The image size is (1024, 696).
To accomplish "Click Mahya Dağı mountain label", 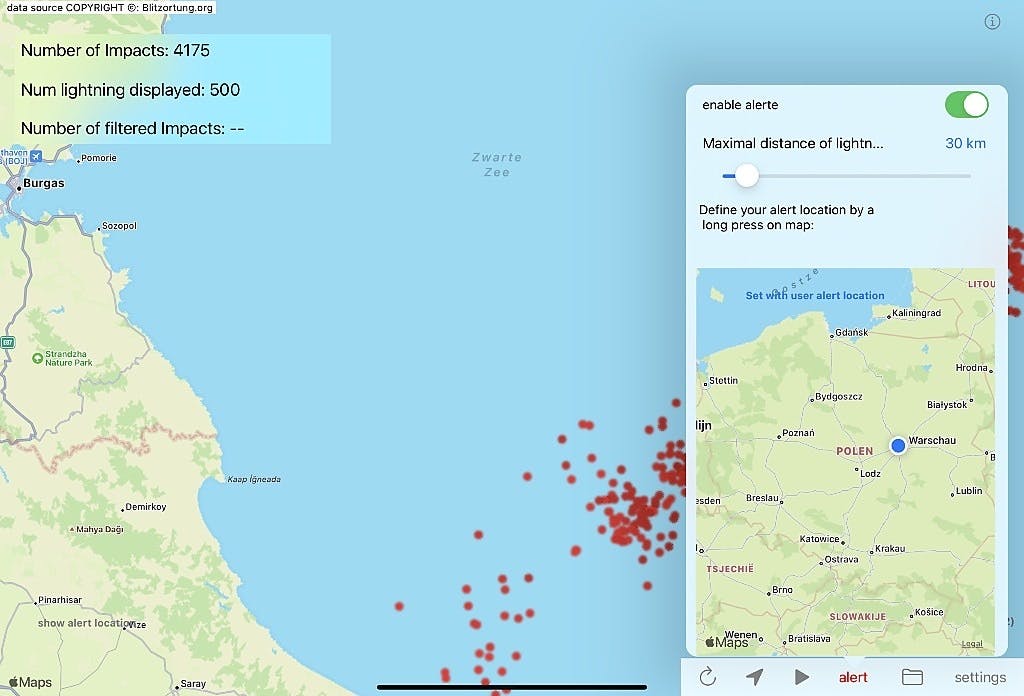I will (x=100, y=530).
